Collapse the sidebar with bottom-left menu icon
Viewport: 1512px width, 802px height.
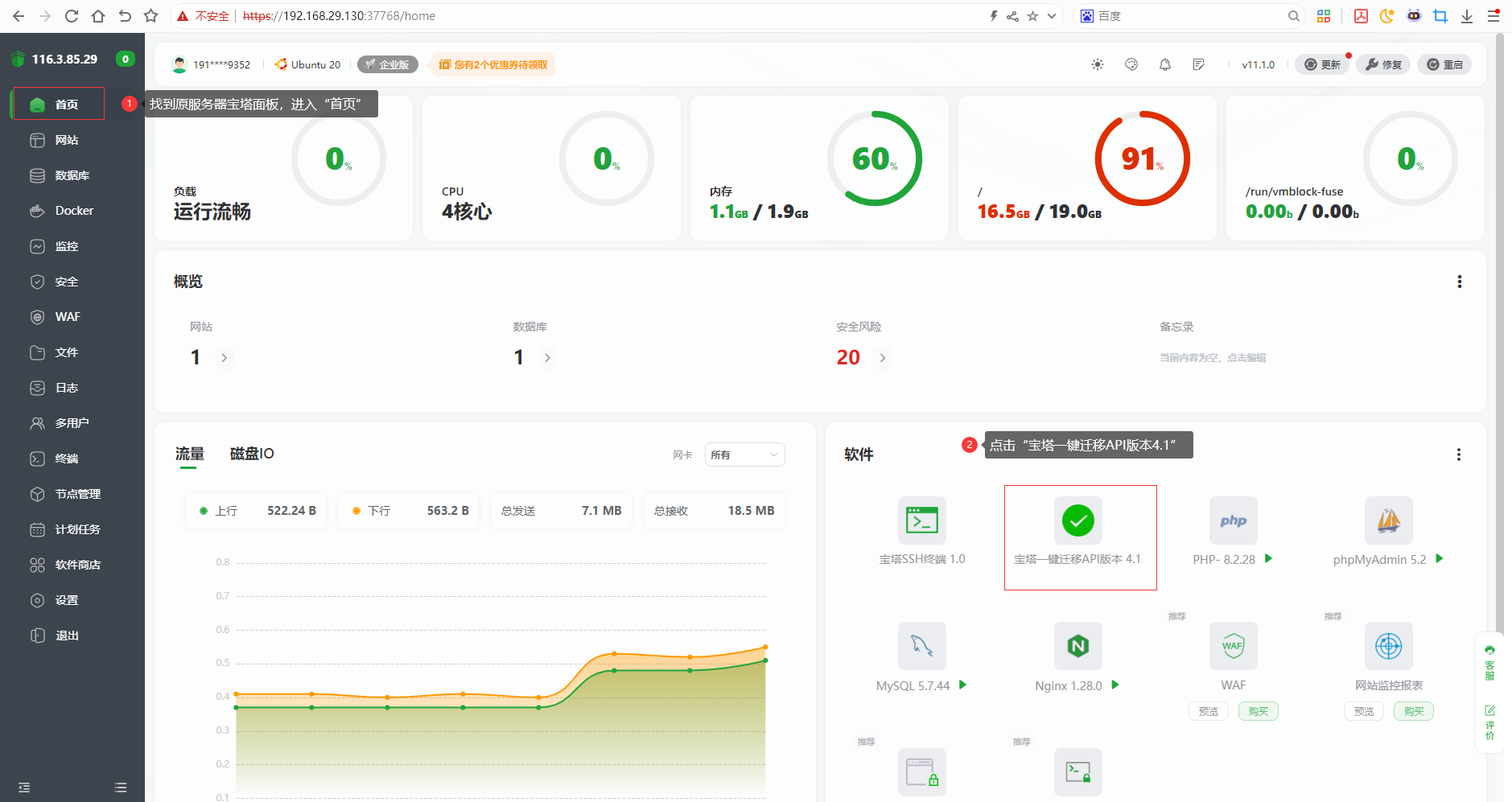coord(24,788)
